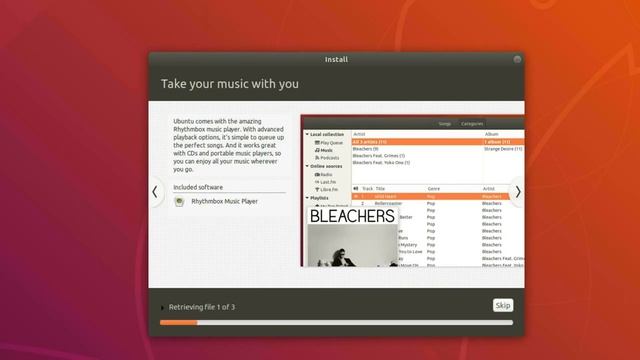Select Last.fm in Rhythmbox sidebar
640x360 pixels.
pyautogui.click(x=325, y=182)
